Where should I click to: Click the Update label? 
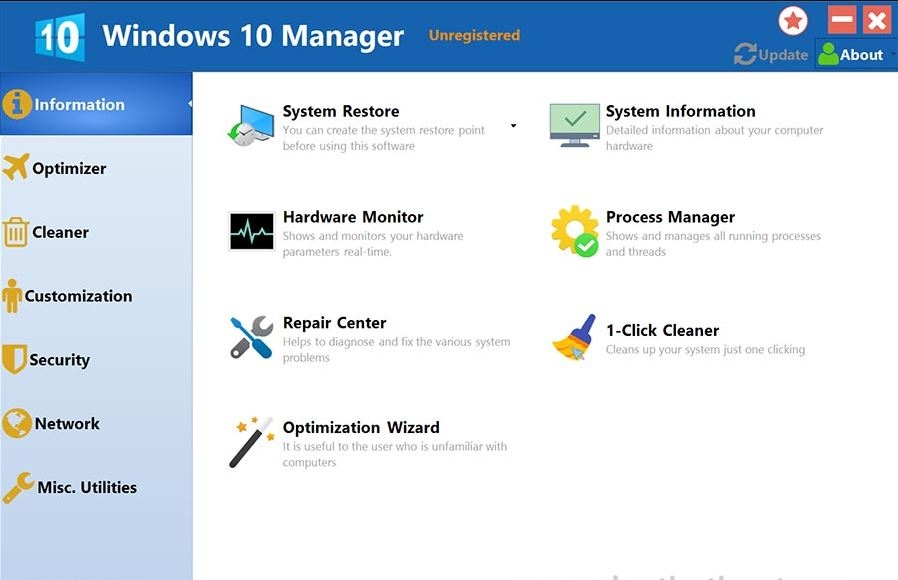[783, 55]
